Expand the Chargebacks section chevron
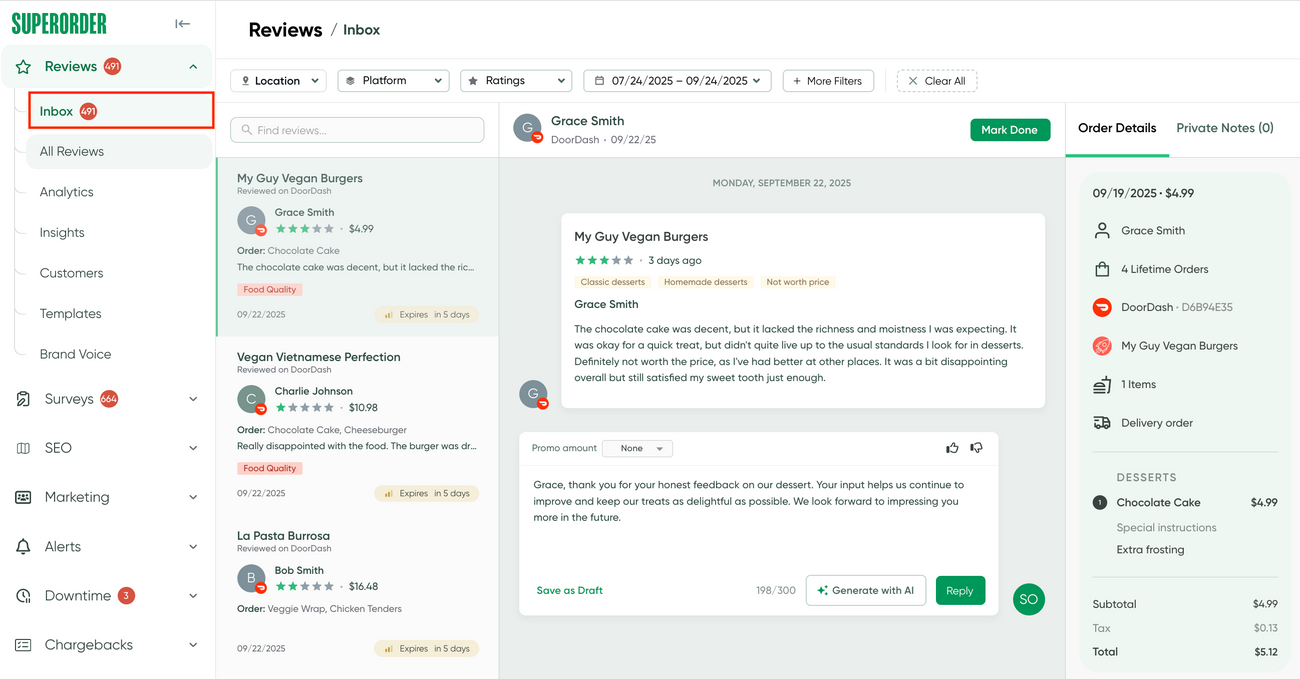Viewport: 1300px width, 679px height. (x=193, y=645)
